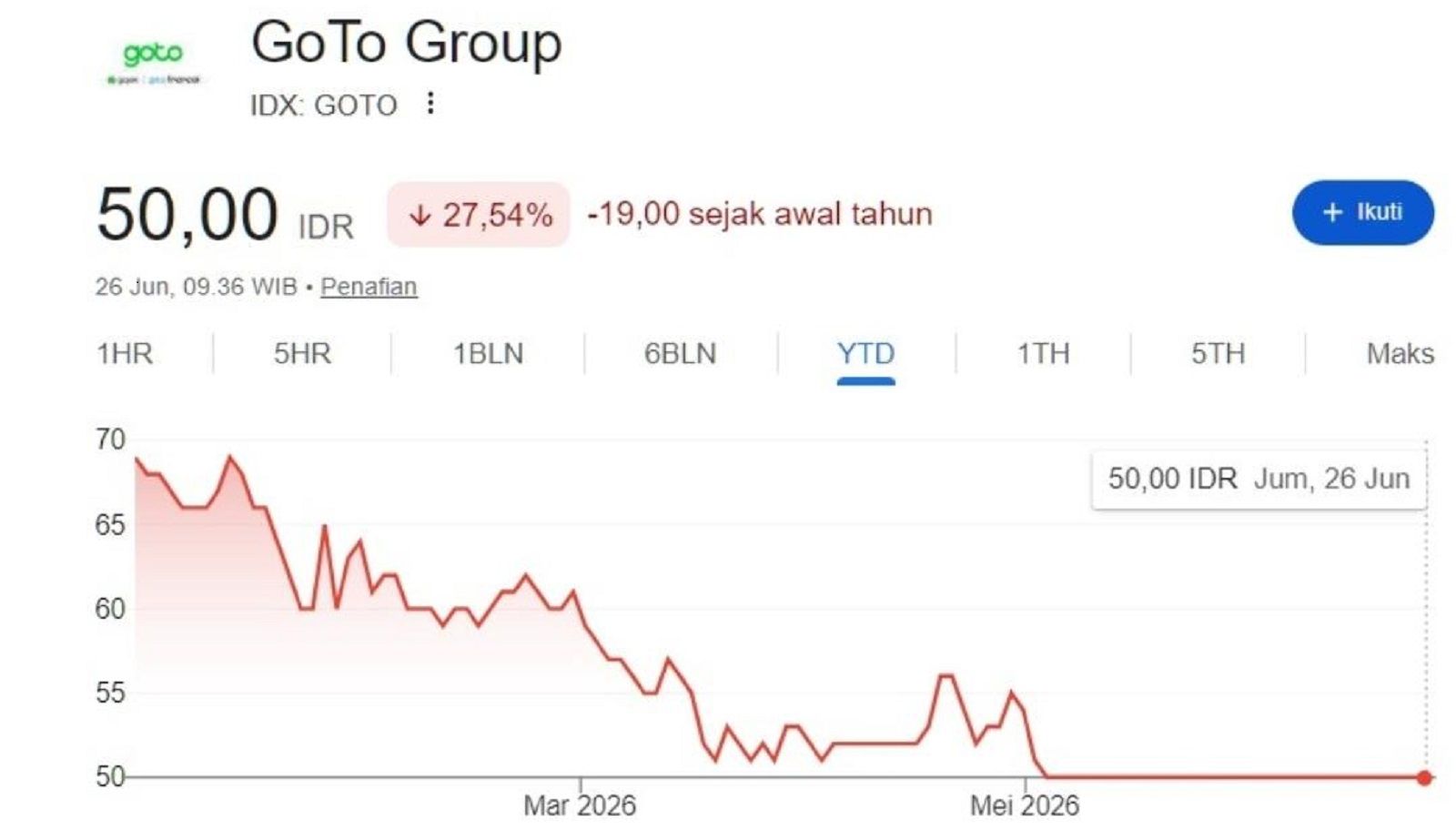Click the Mei 2026 axis marker

(x=1025, y=805)
